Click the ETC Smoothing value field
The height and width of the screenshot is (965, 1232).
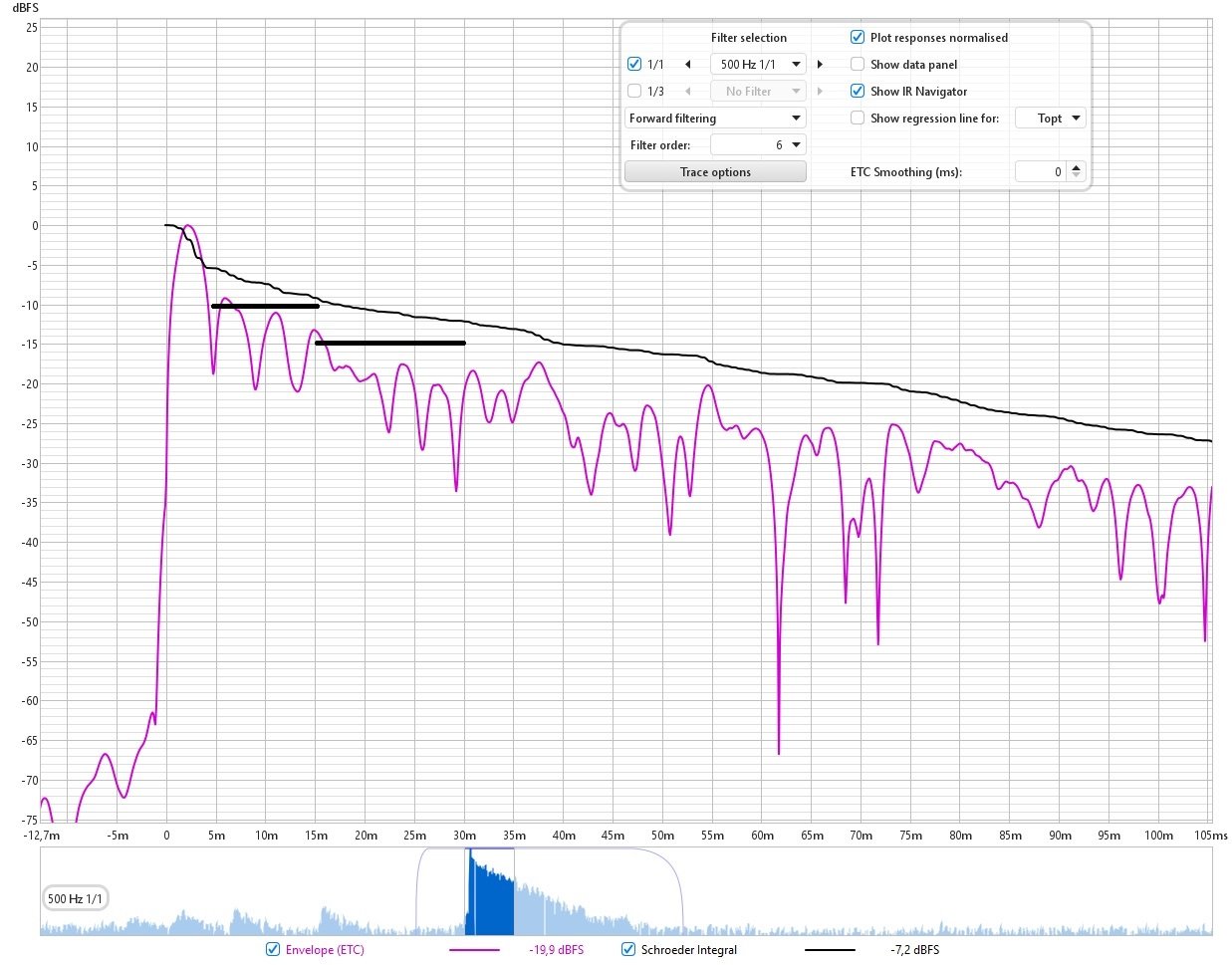coord(1040,172)
